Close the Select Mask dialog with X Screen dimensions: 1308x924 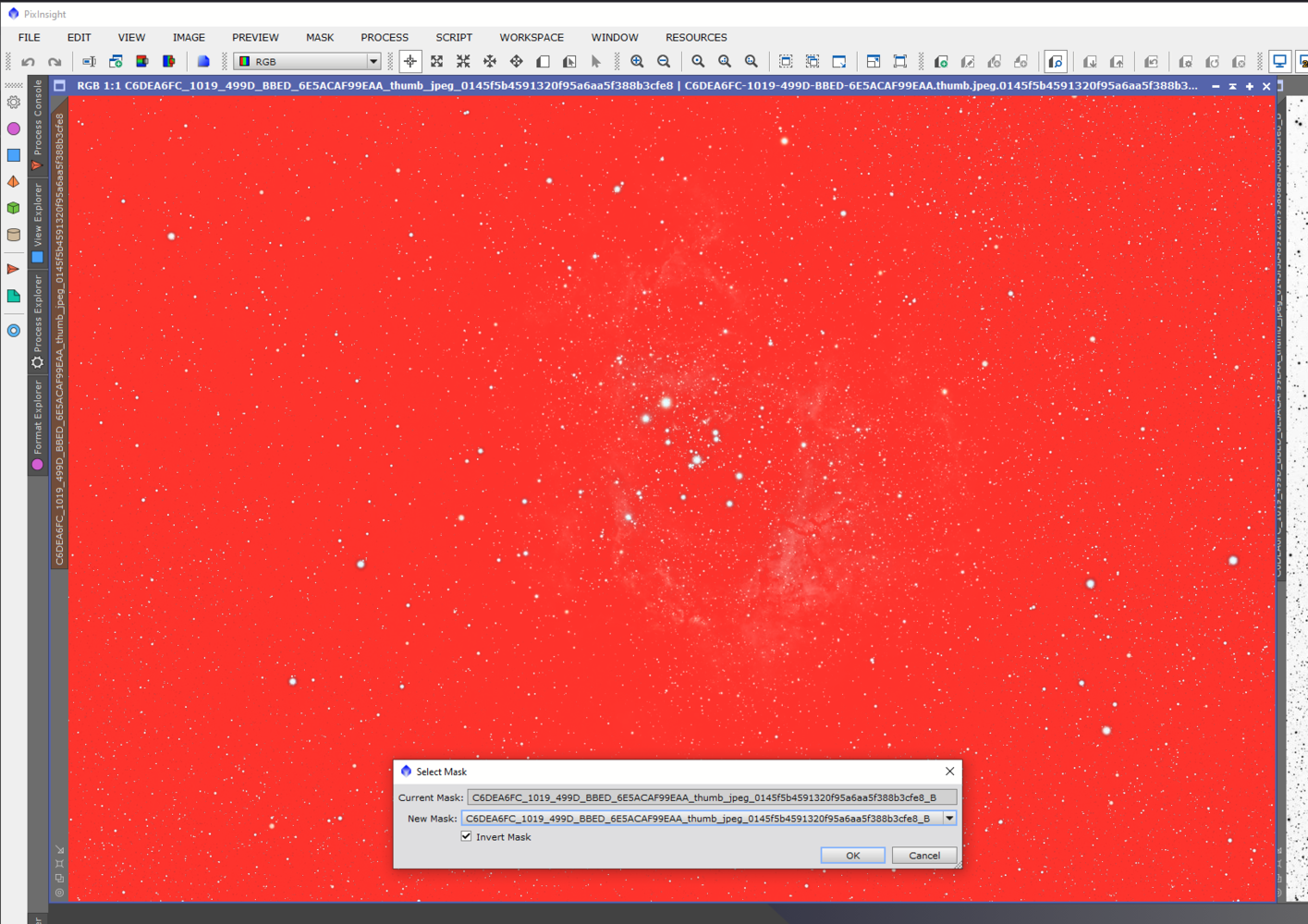pos(949,772)
